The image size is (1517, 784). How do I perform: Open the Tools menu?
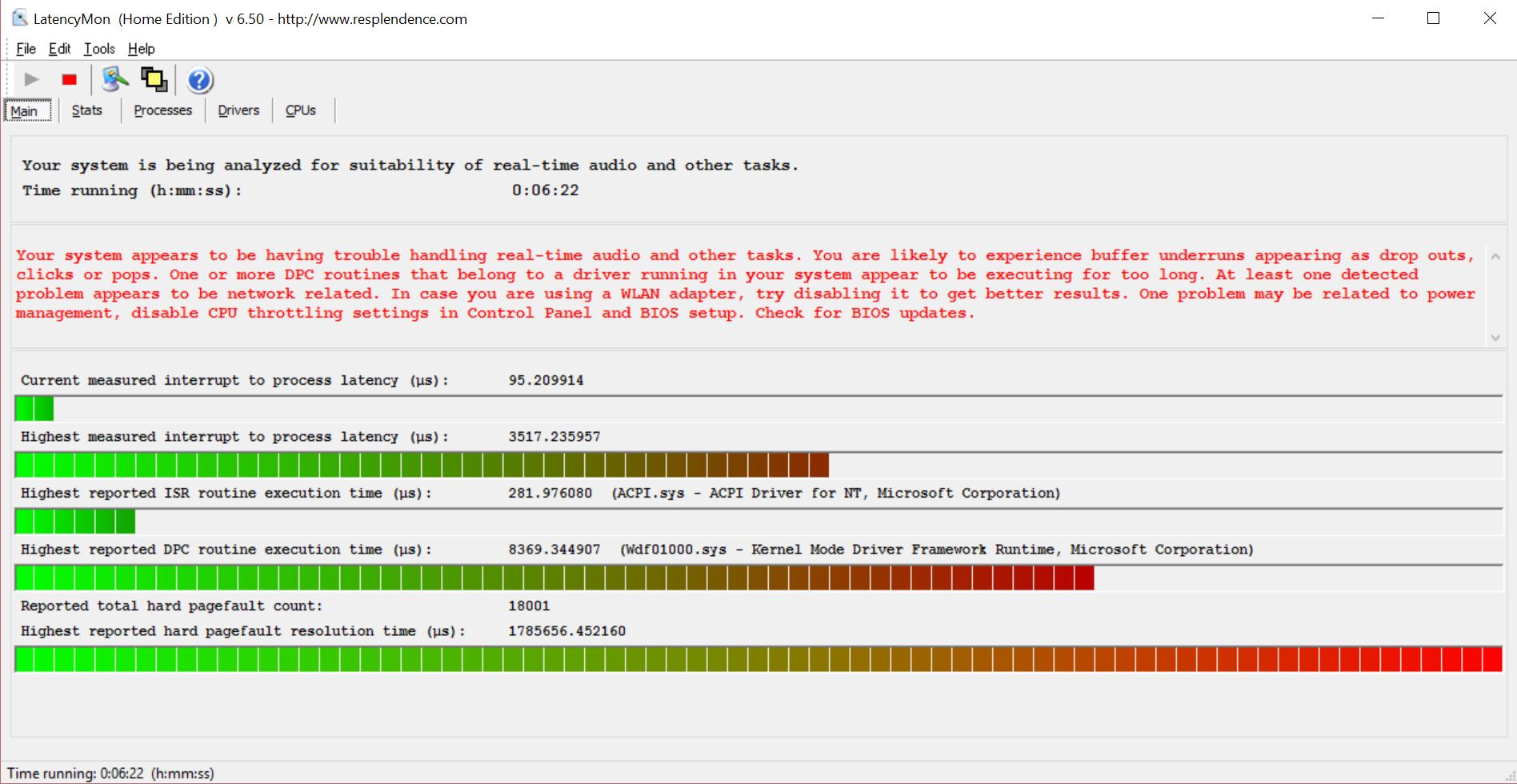click(x=99, y=49)
